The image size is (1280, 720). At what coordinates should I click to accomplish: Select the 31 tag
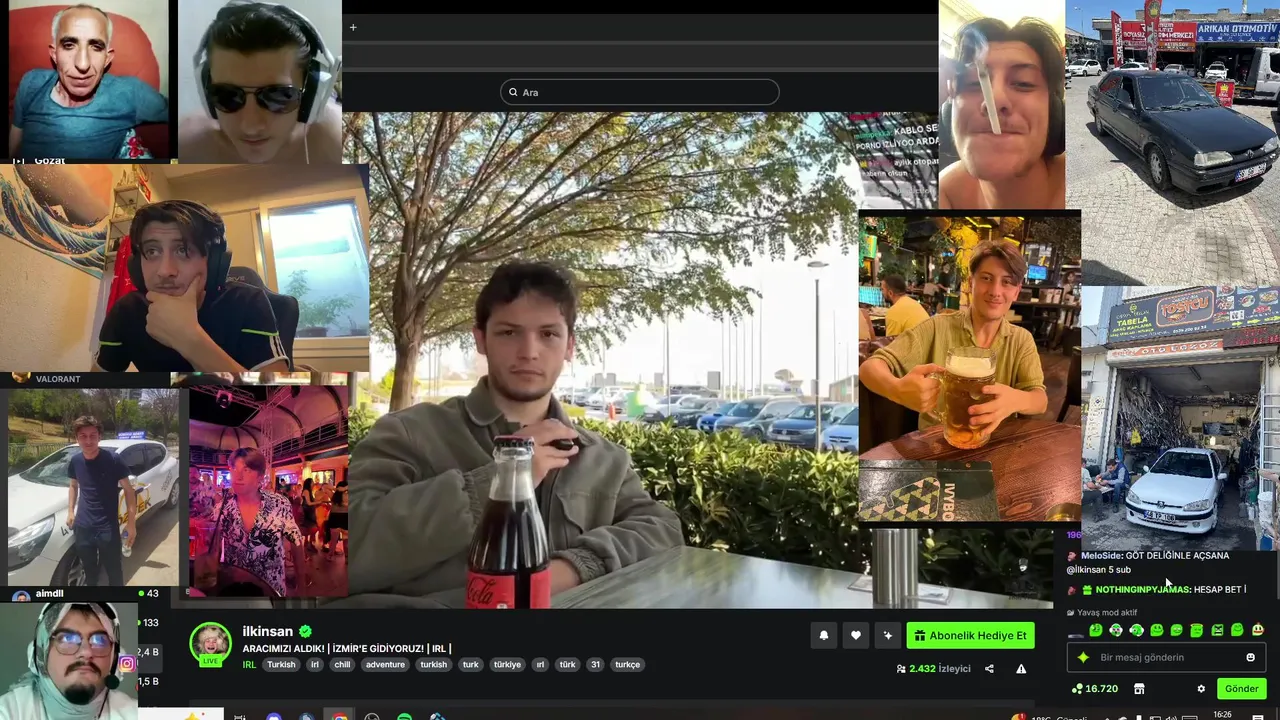[595, 664]
